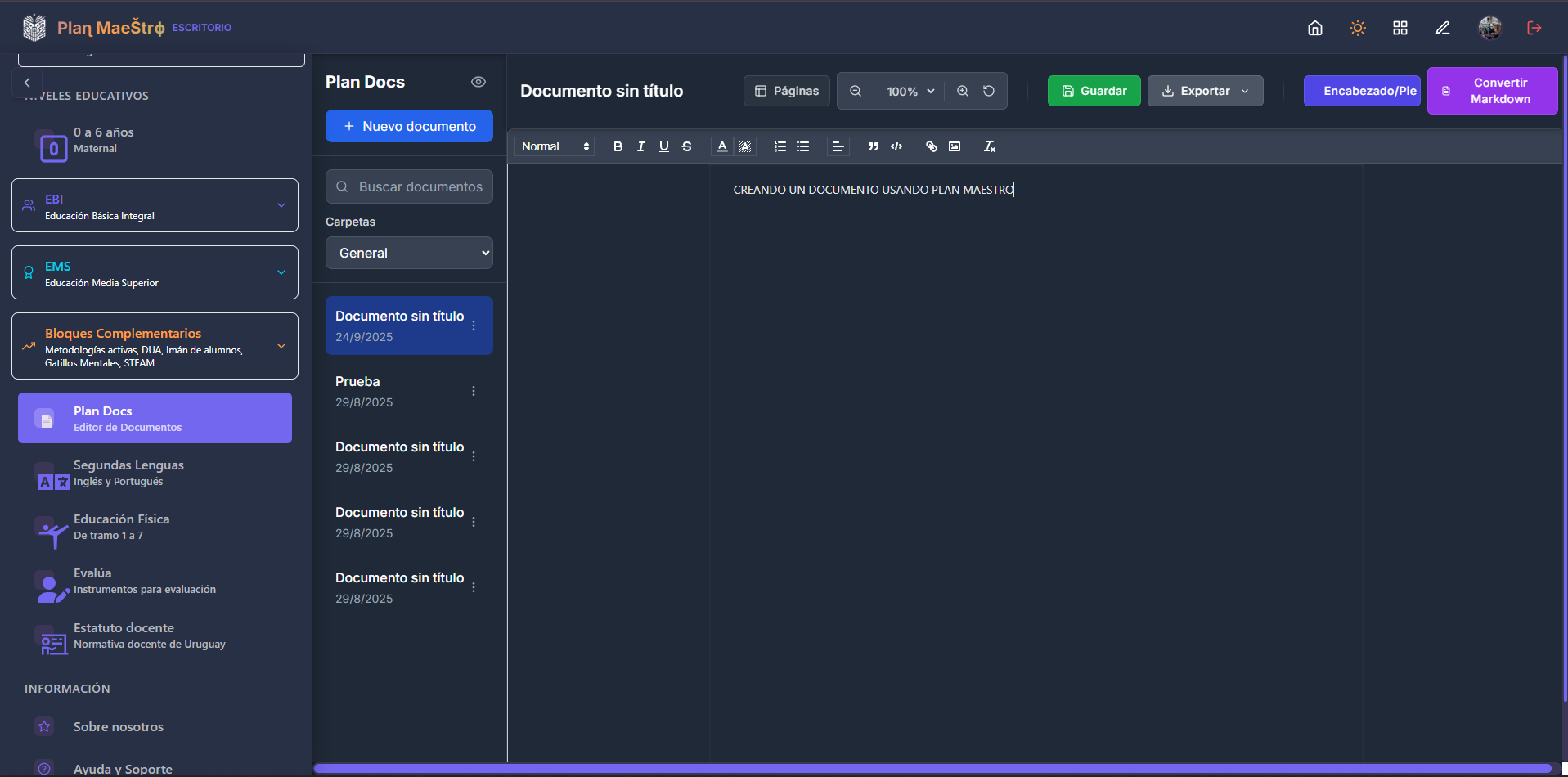1568x777 pixels.
Task: Open the text color picker
Action: point(721,146)
